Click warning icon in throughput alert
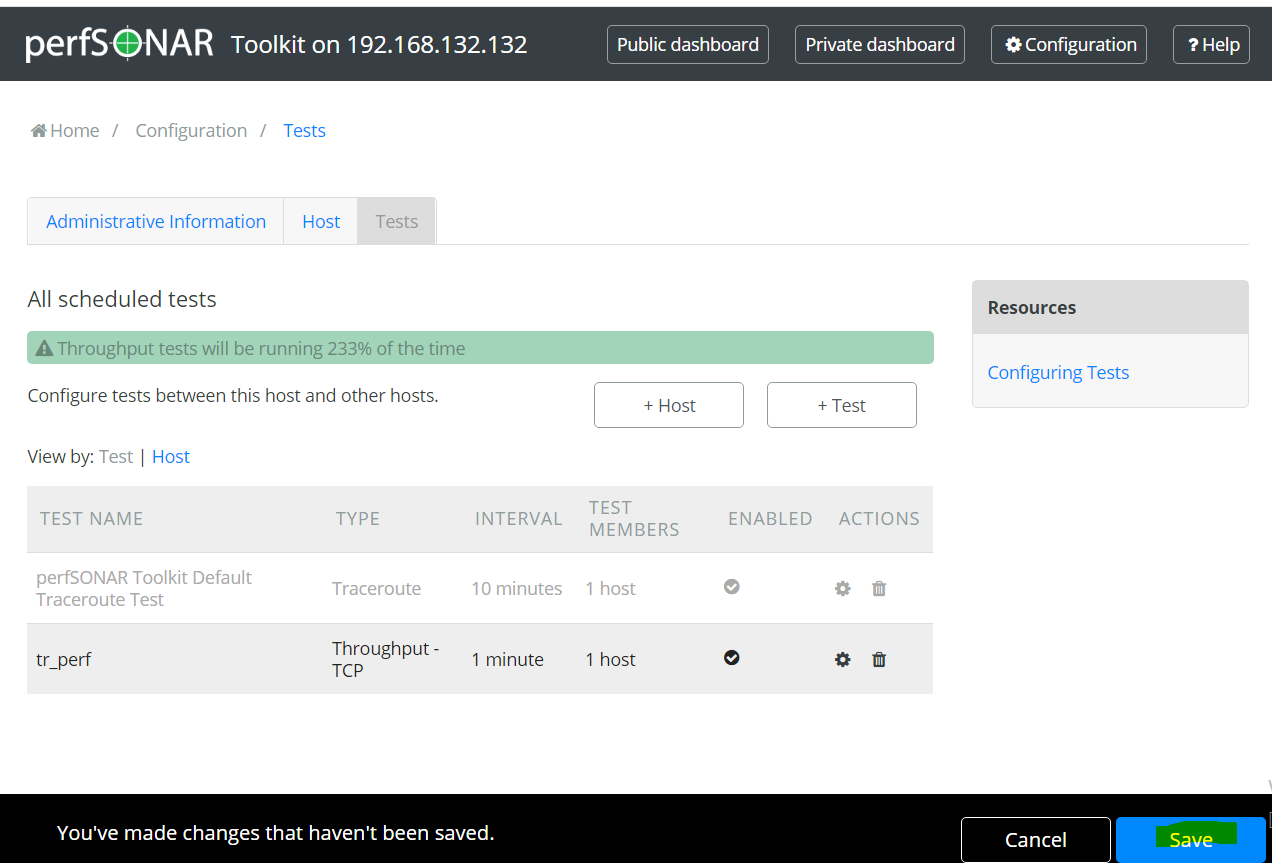 [44, 348]
